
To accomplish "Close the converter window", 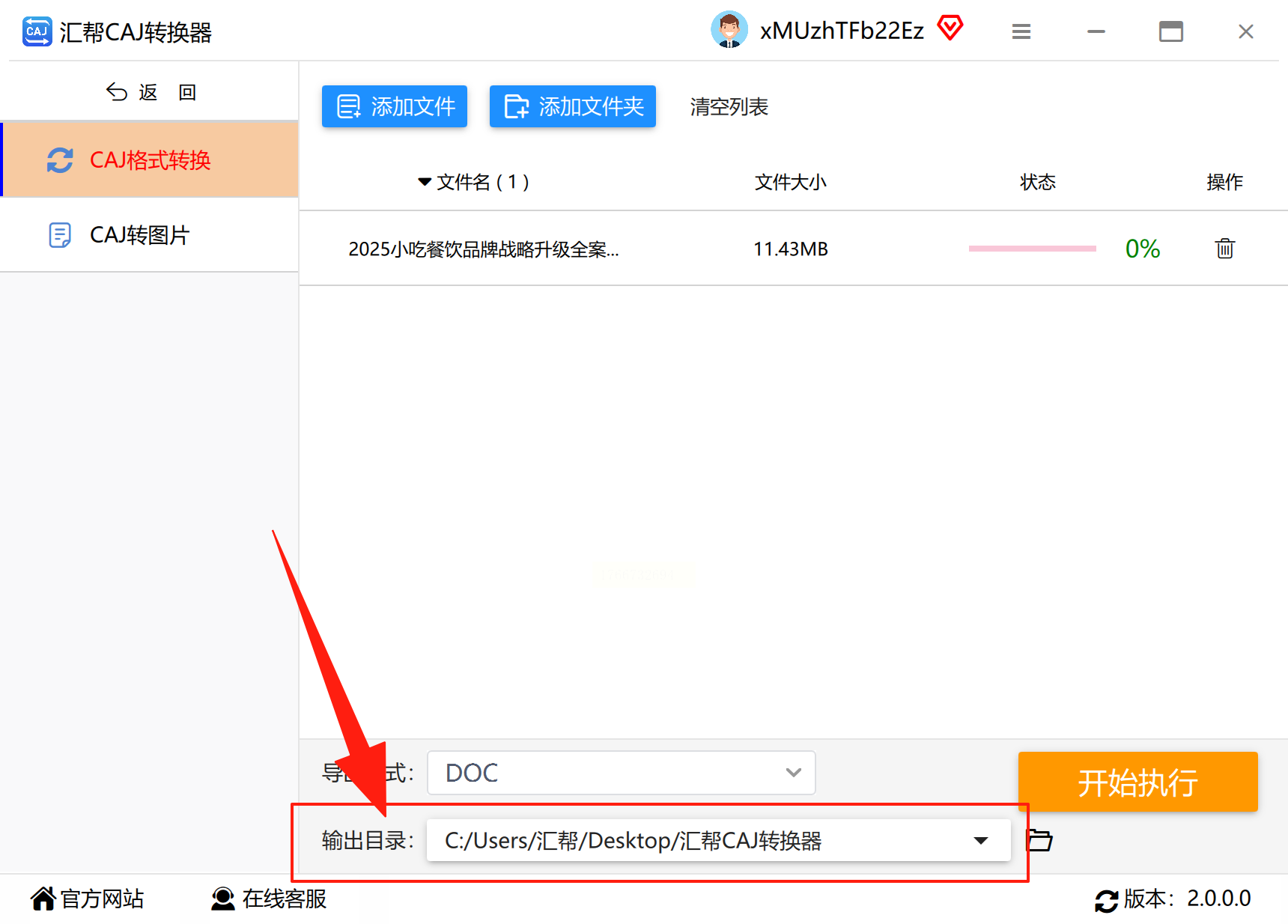I will coord(1246,31).
